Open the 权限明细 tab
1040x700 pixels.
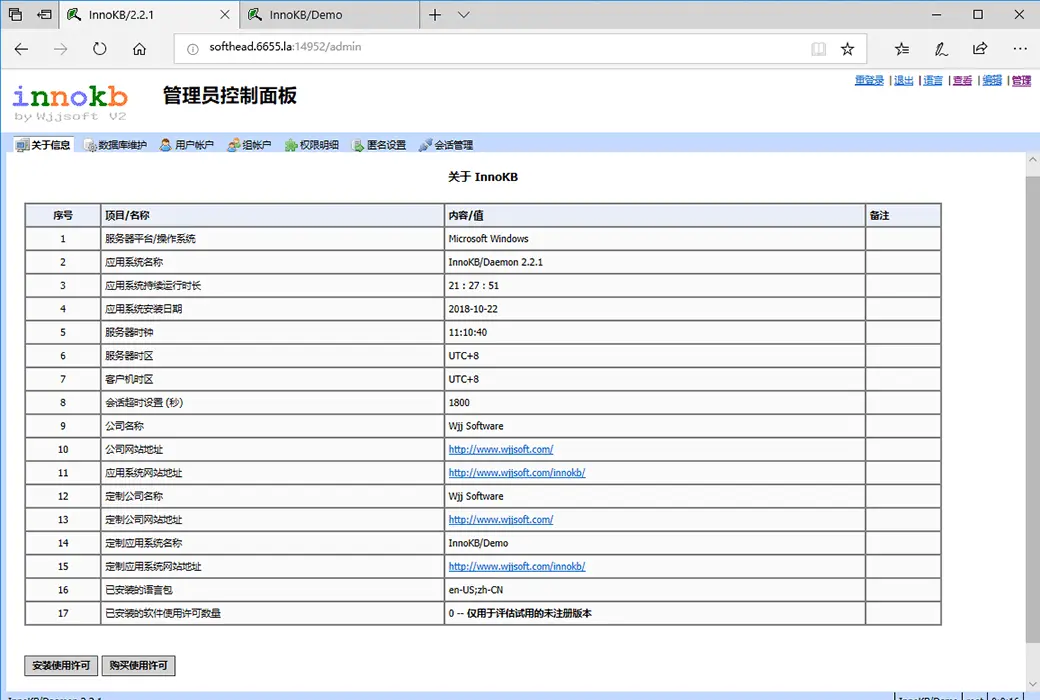coord(312,145)
